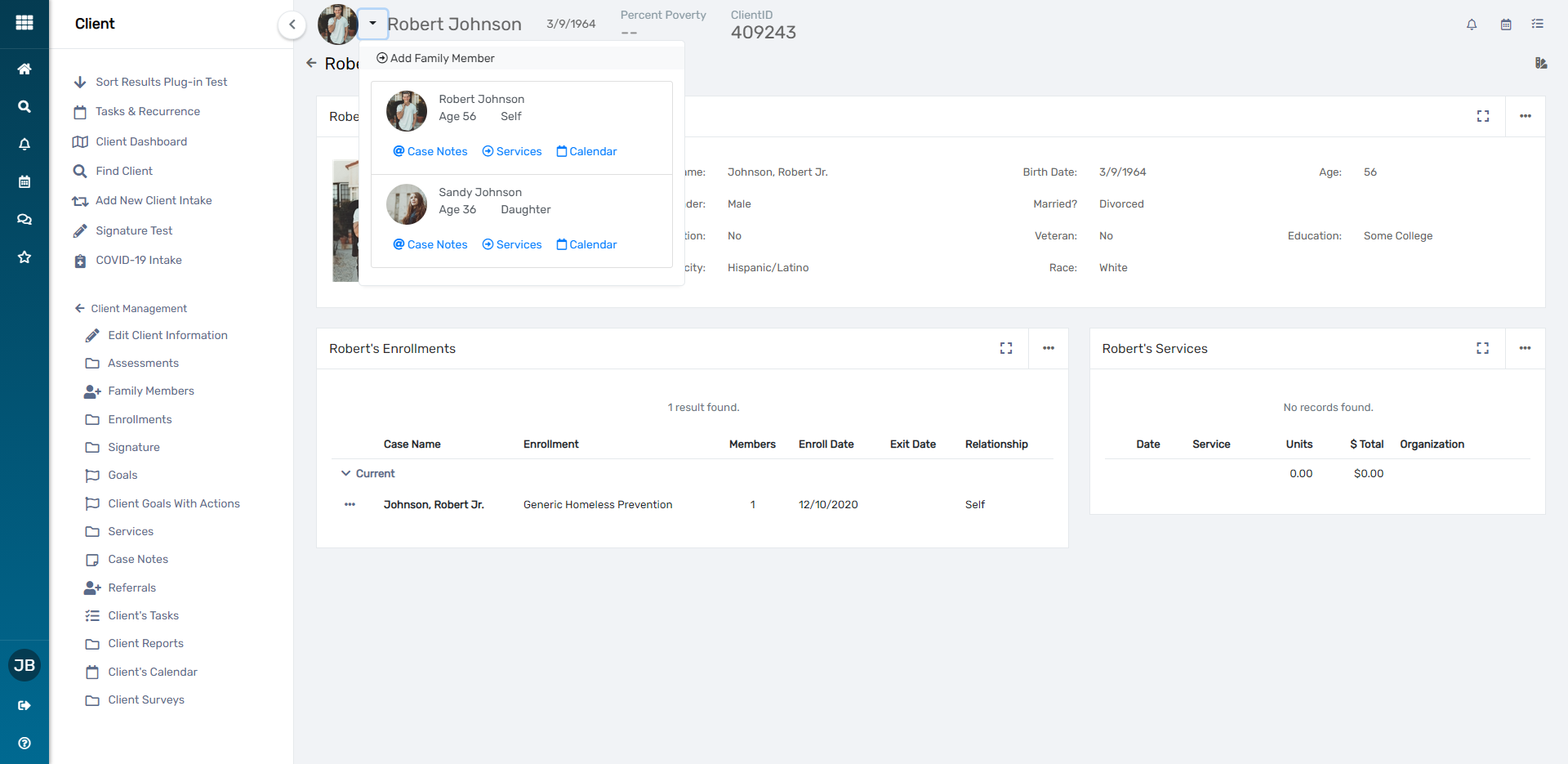
Task: Select the favorites star icon in the sidebar
Action: (x=24, y=257)
